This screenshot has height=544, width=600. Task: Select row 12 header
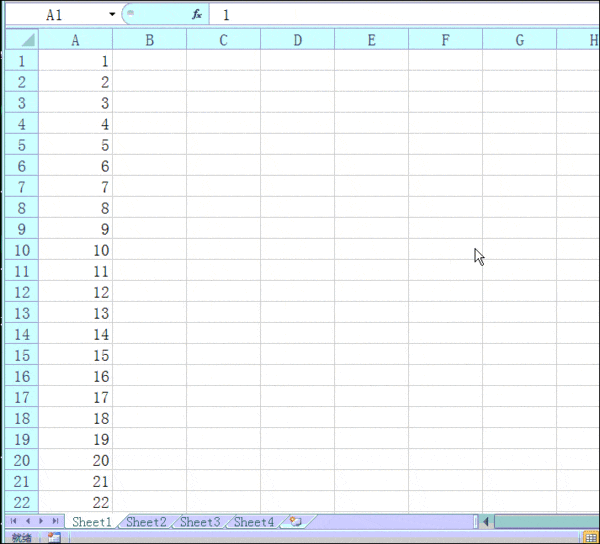[22, 292]
